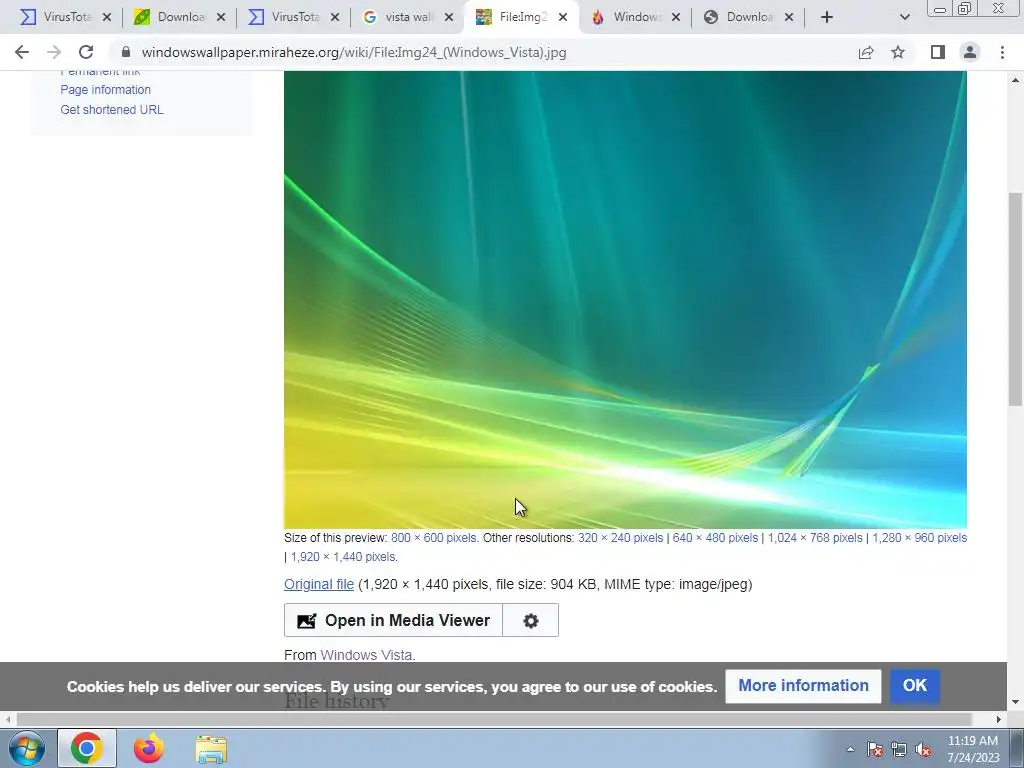The image size is (1024, 768).
Task: Open the Windows Start menu
Action: coord(26,748)
